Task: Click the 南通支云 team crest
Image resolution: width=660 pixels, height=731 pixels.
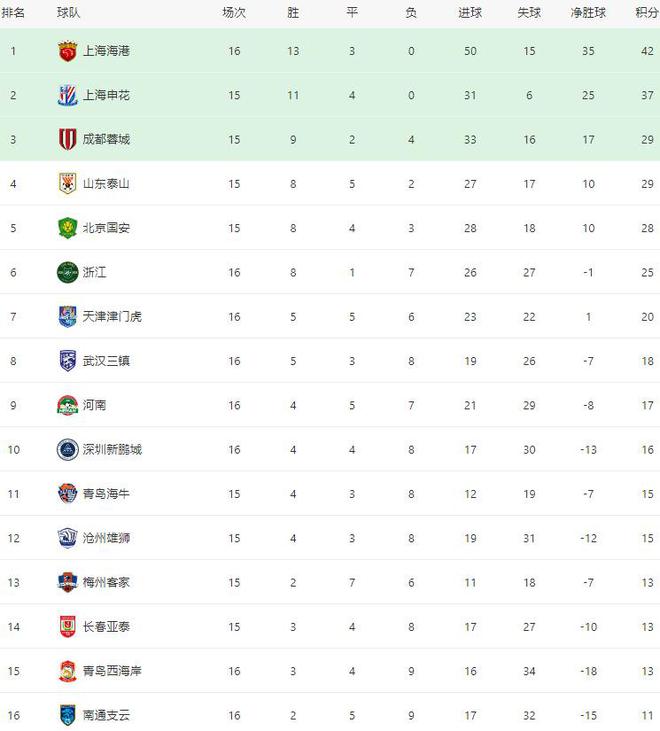Action: pos(67,715)
